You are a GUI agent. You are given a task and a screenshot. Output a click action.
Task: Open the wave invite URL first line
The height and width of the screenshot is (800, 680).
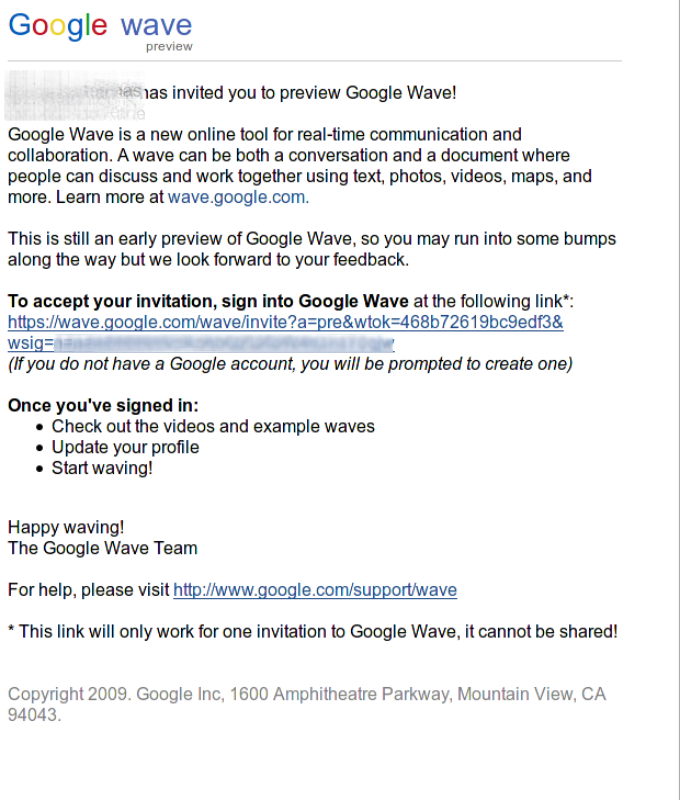click(x=286, y=322)
